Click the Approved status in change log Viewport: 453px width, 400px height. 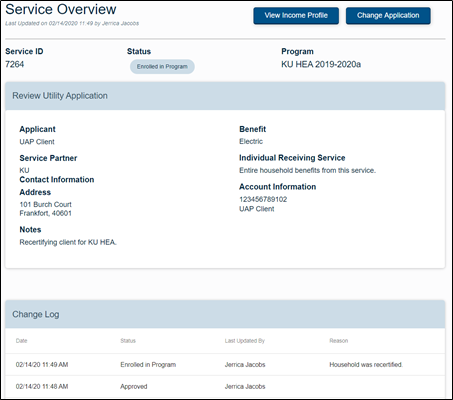134,387
